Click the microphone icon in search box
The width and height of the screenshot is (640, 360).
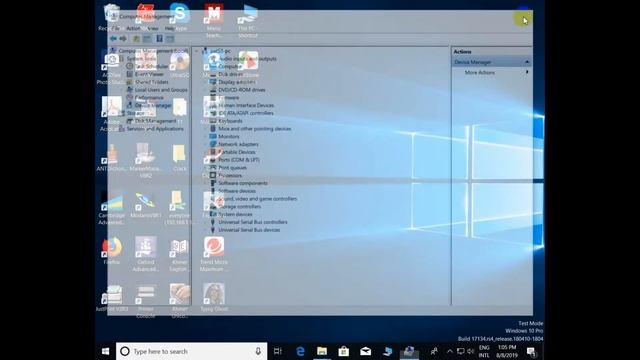[x=258, y=351]
